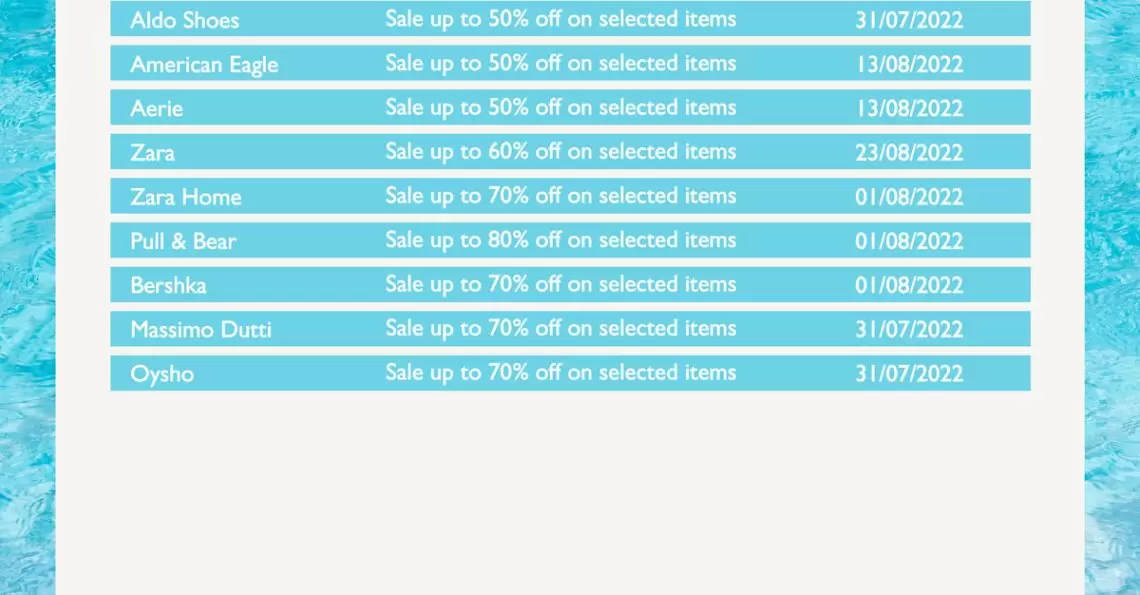Click the Pull & Bear brand name

pos(183,241)
